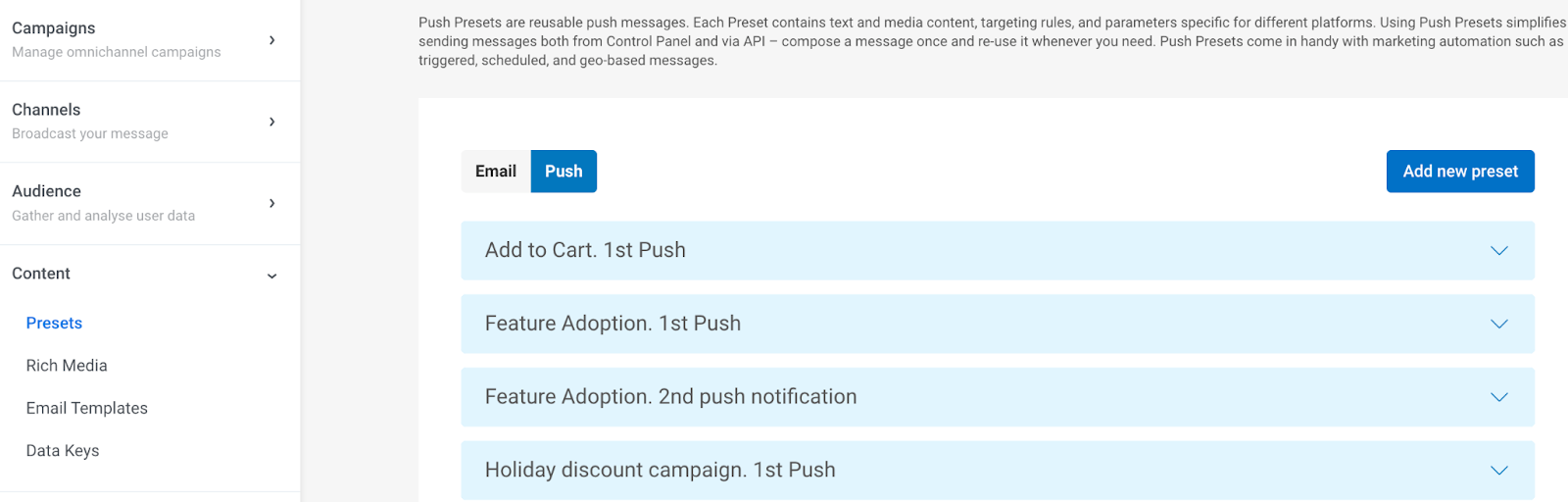Screen dimensions: 1568x502
Task: Click the Add to Cart. 1st Push title
Action: click(x=585, y=250)
